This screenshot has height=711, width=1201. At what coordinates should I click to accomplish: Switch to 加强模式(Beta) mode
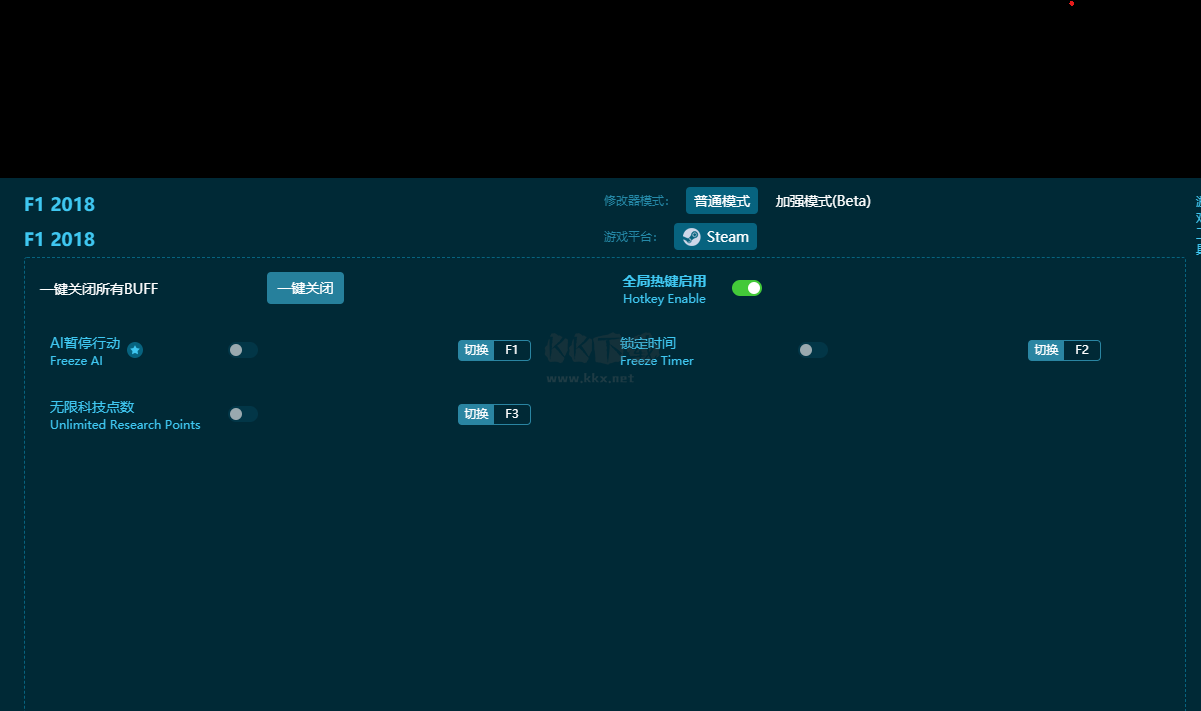coord(823,201)
